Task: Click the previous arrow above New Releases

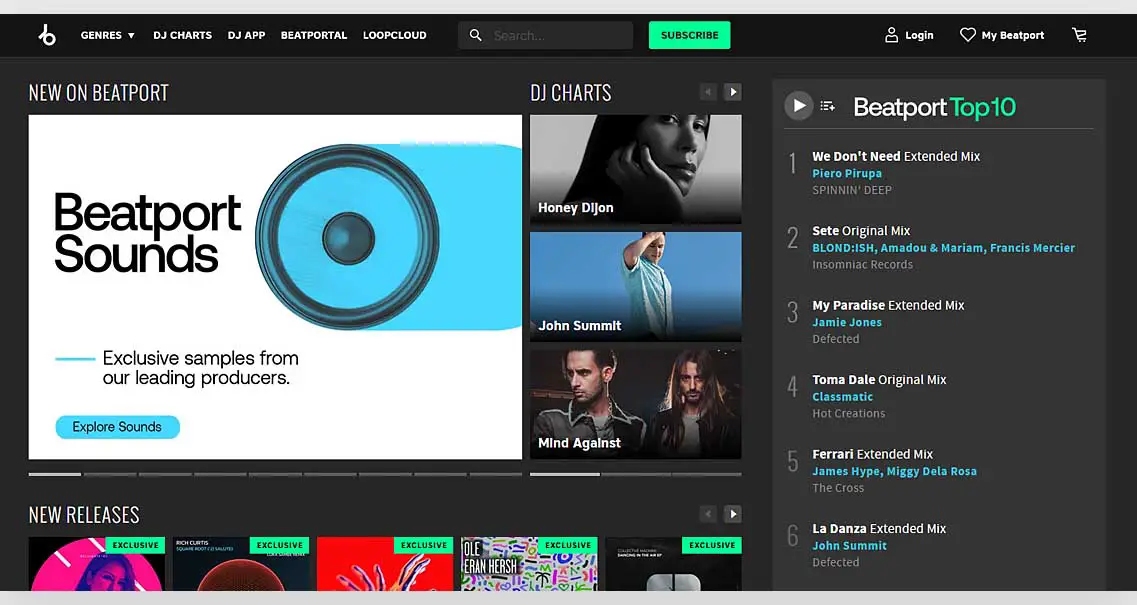Action: [x=708, y=513]
